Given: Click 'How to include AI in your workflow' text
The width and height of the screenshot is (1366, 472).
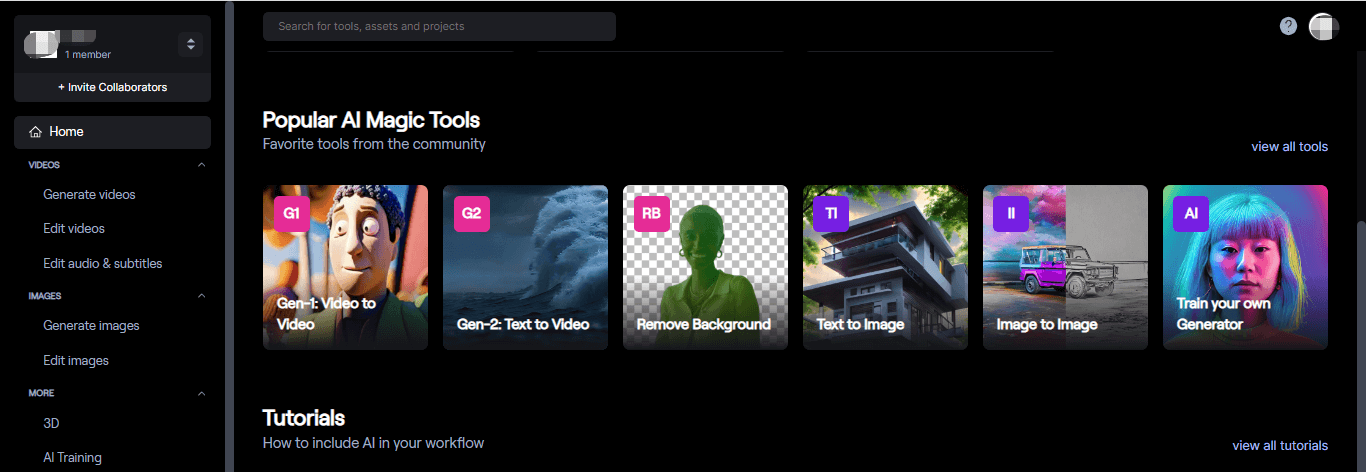Looking at the screenshot, I should pos(373,443).
